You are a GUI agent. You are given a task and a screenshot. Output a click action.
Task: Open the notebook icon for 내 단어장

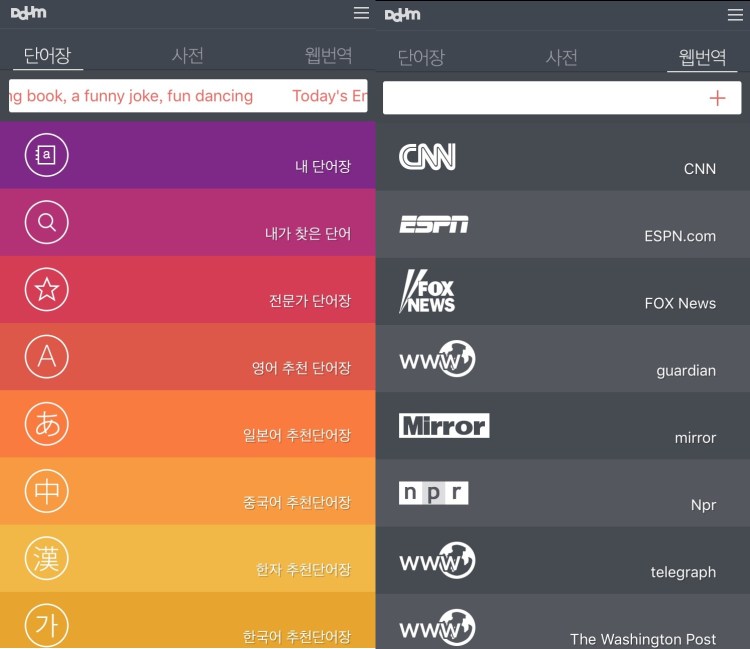click(x=47, y=155)
